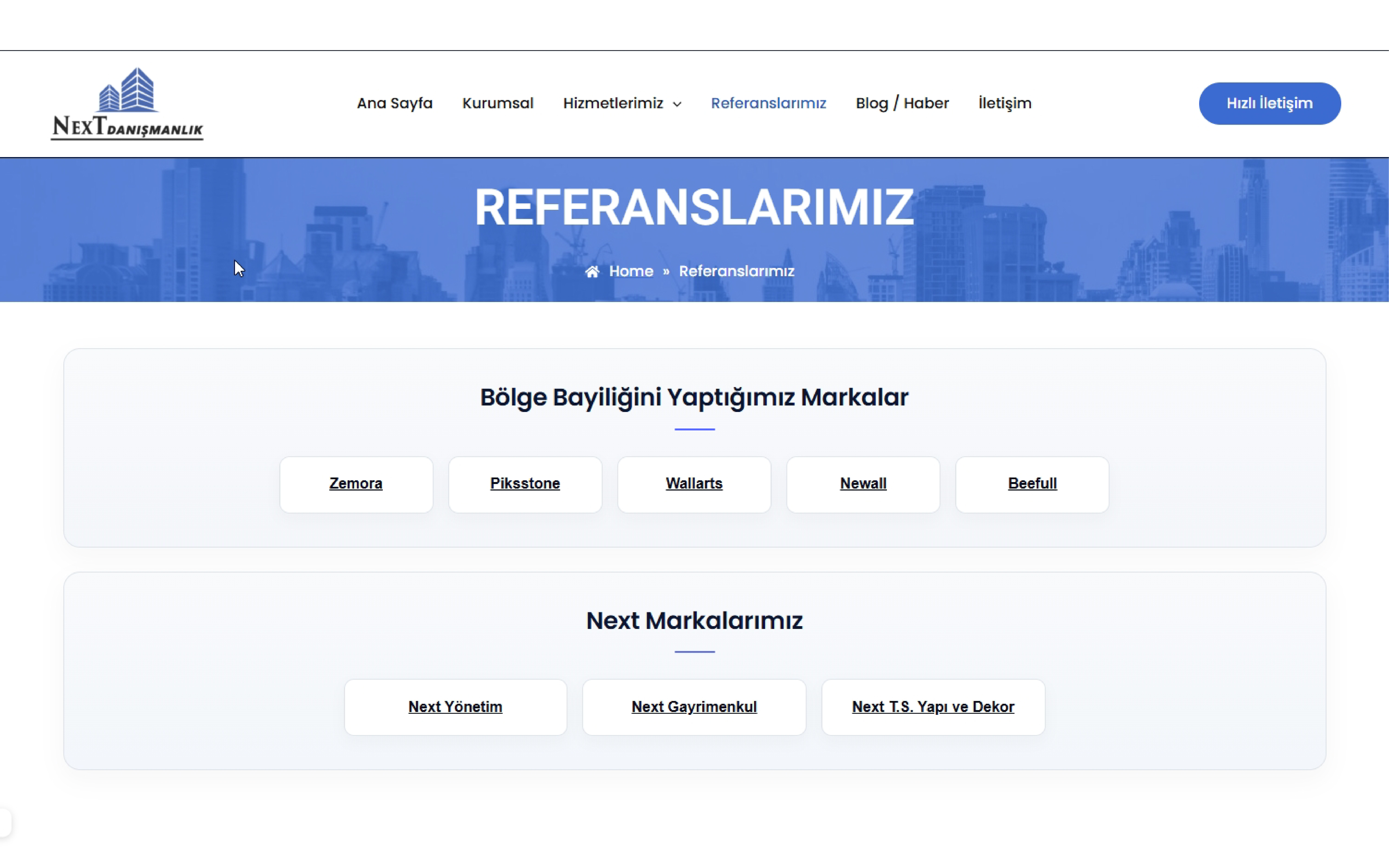
Task: Go to the Kurumsal page
Action: (498, 103)
